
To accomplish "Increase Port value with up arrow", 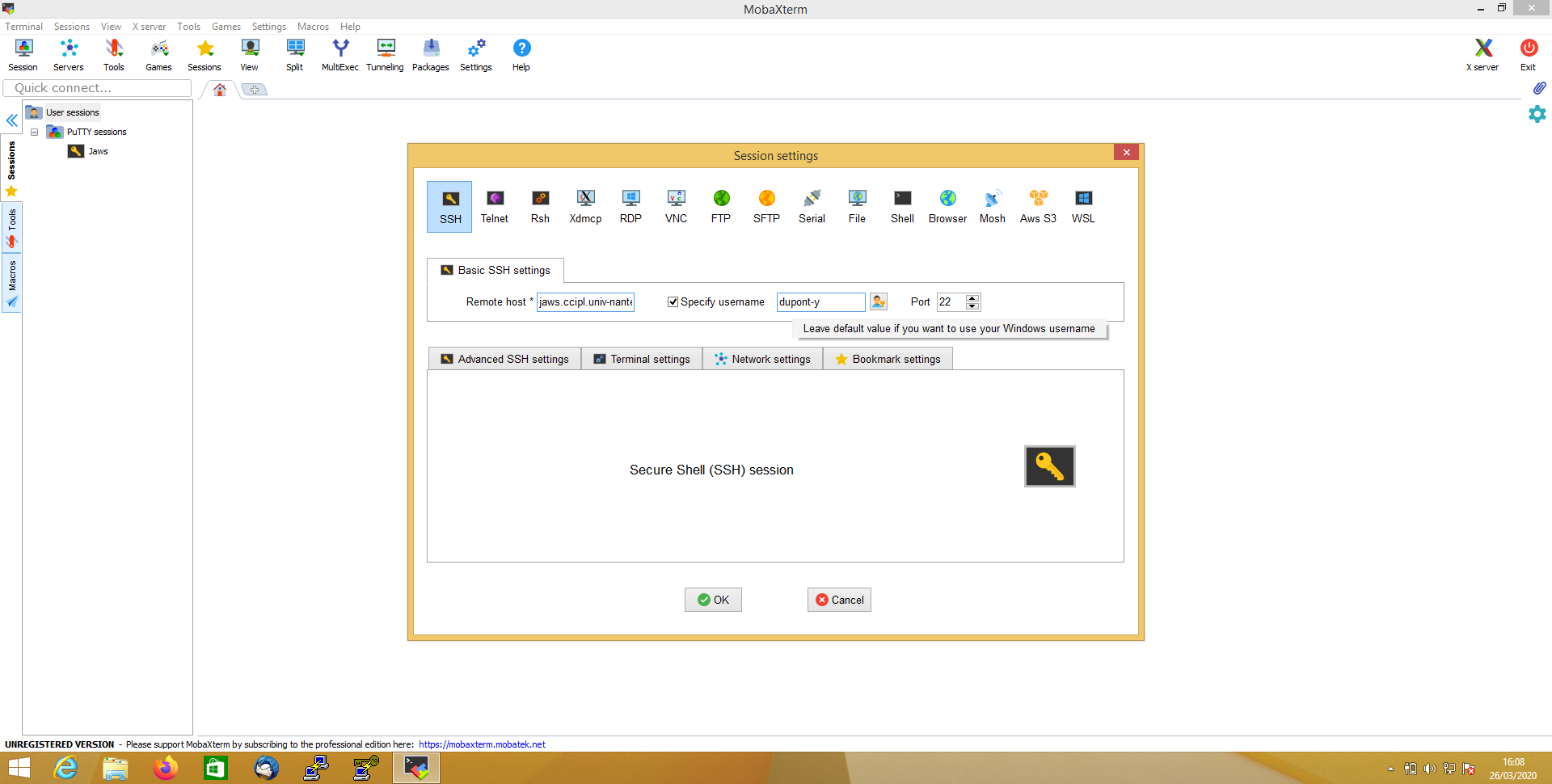I will (972, 297).
